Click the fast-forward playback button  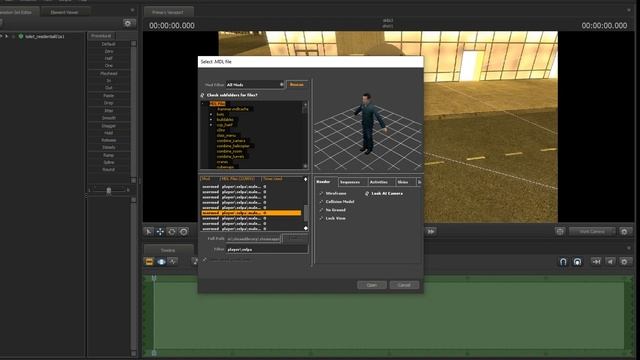(431, 231)
